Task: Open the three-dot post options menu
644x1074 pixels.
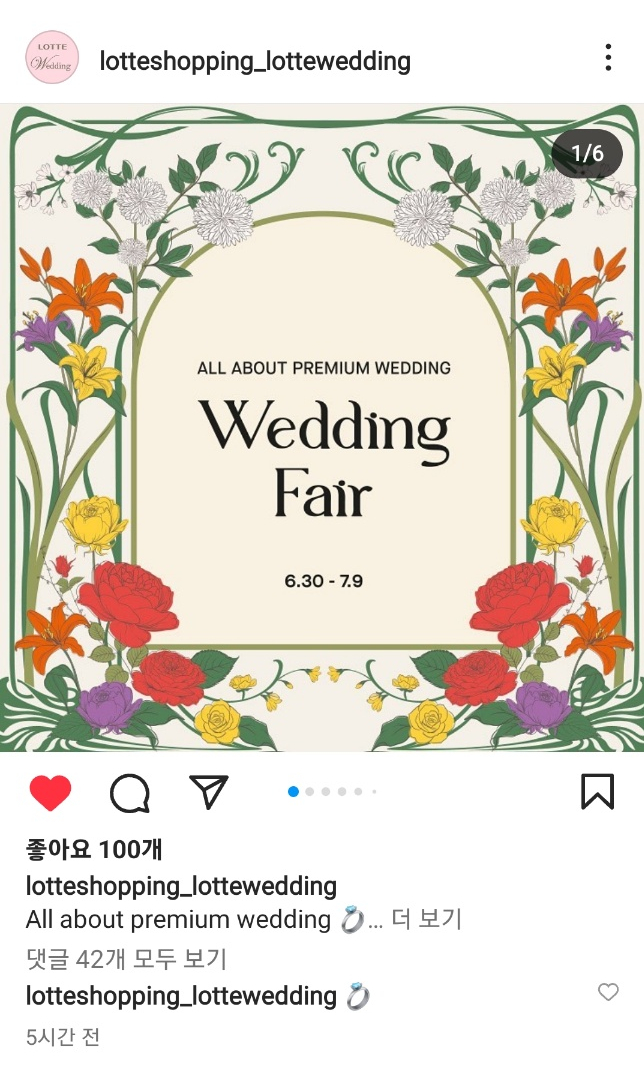Action: coord(608,58)
